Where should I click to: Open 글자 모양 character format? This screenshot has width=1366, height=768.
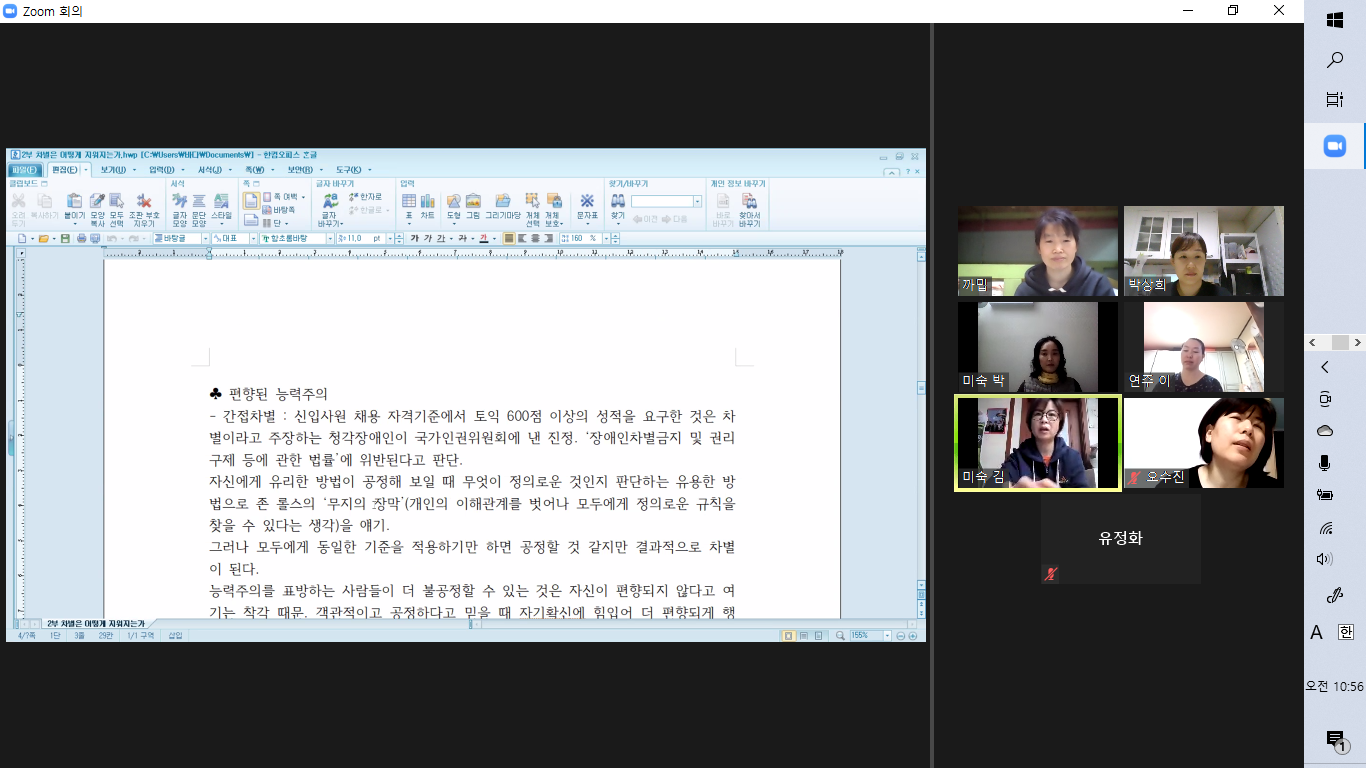180,209
